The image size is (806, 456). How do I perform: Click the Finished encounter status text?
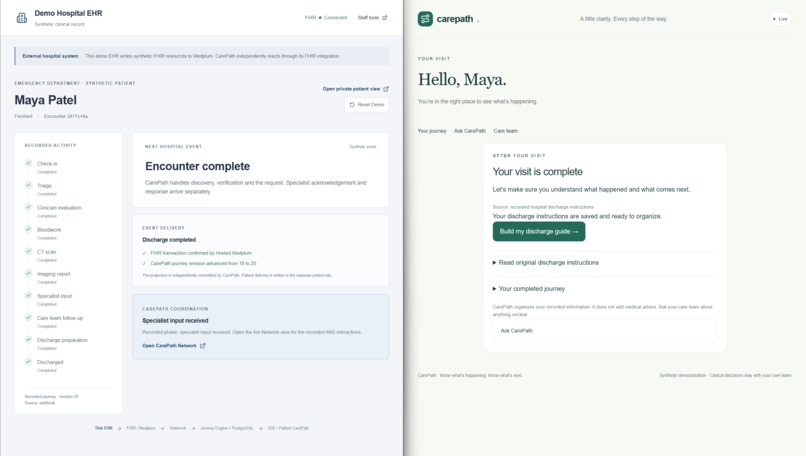click(x=23, y=117)
